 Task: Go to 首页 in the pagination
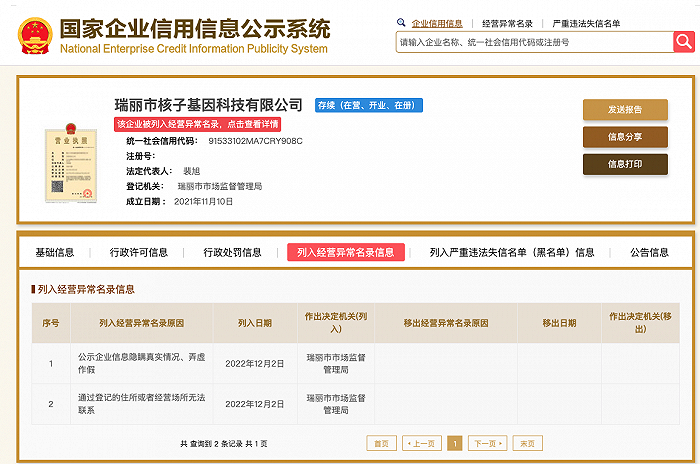[381, 443]
